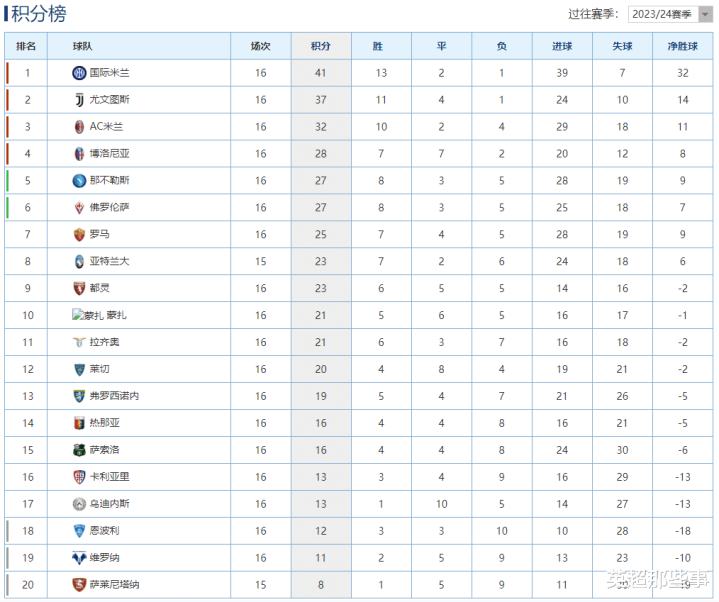Open the 弗罗西诺内 team link
The image size is (719, 602).
114,396
